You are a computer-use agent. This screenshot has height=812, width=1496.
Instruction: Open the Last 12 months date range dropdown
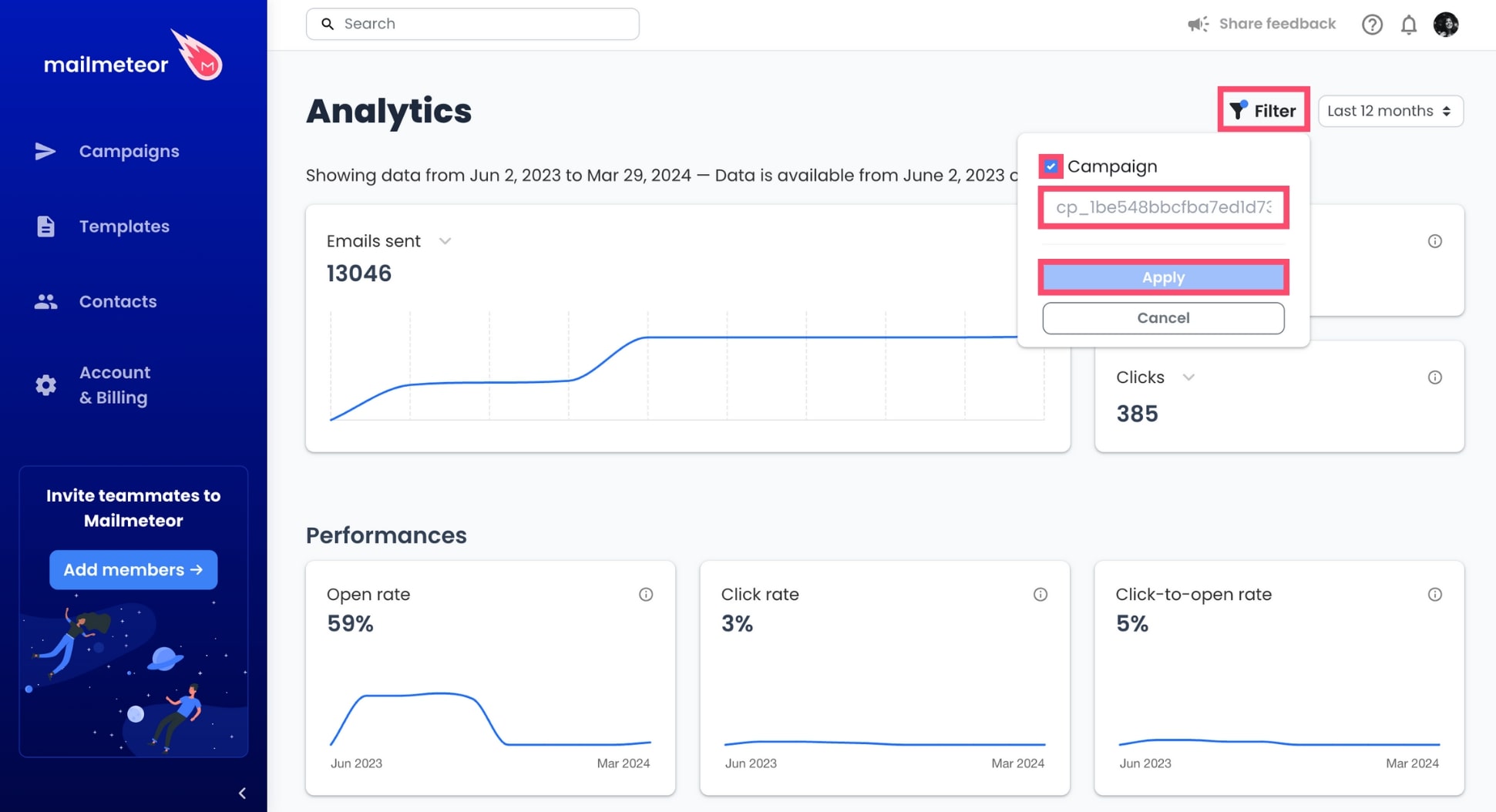[x=1390, y=111]
